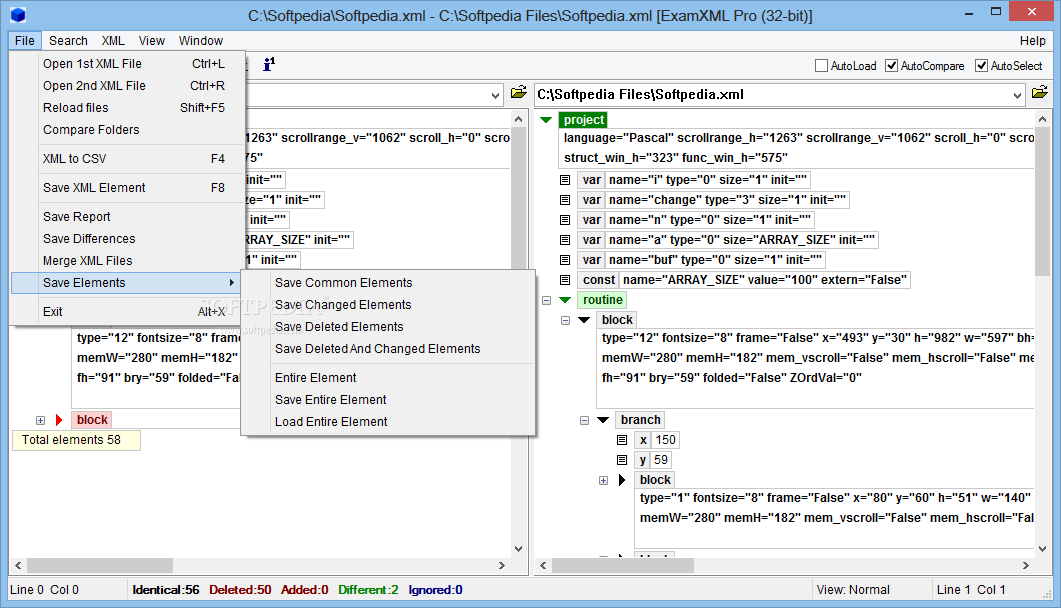The image size is (1061, 608).
Task: Open the first XML file browse folder icon
Action: pos(518,93)
